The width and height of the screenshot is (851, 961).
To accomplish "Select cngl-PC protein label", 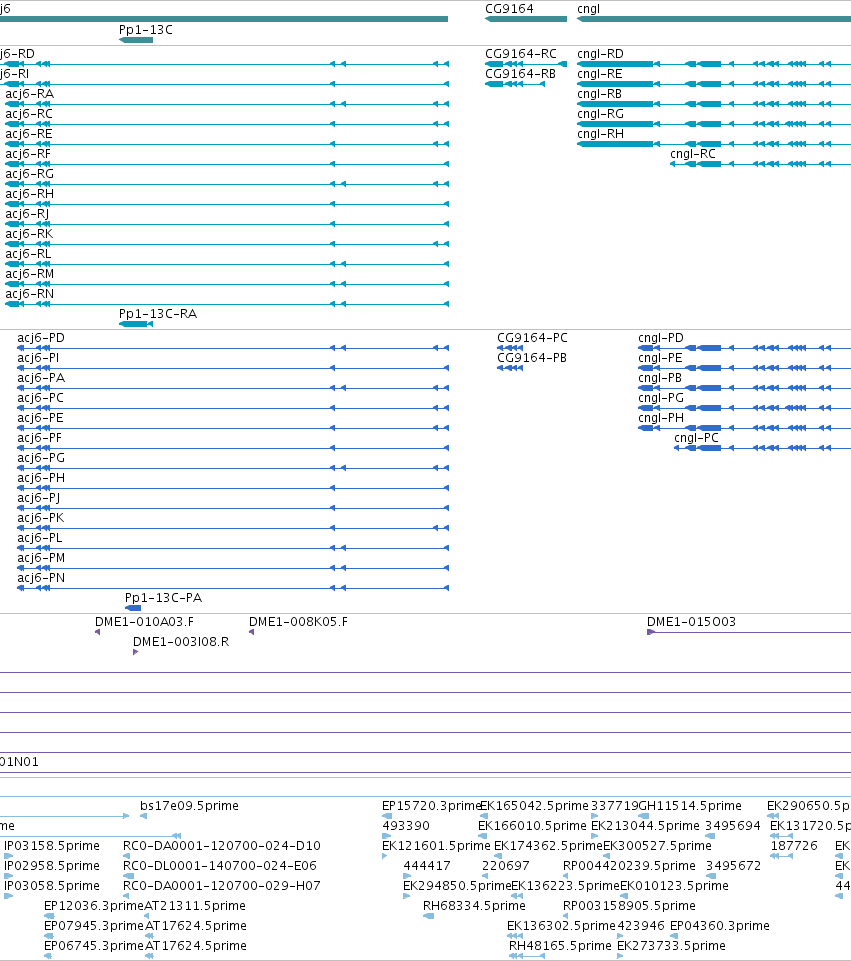I will (697, 438).
